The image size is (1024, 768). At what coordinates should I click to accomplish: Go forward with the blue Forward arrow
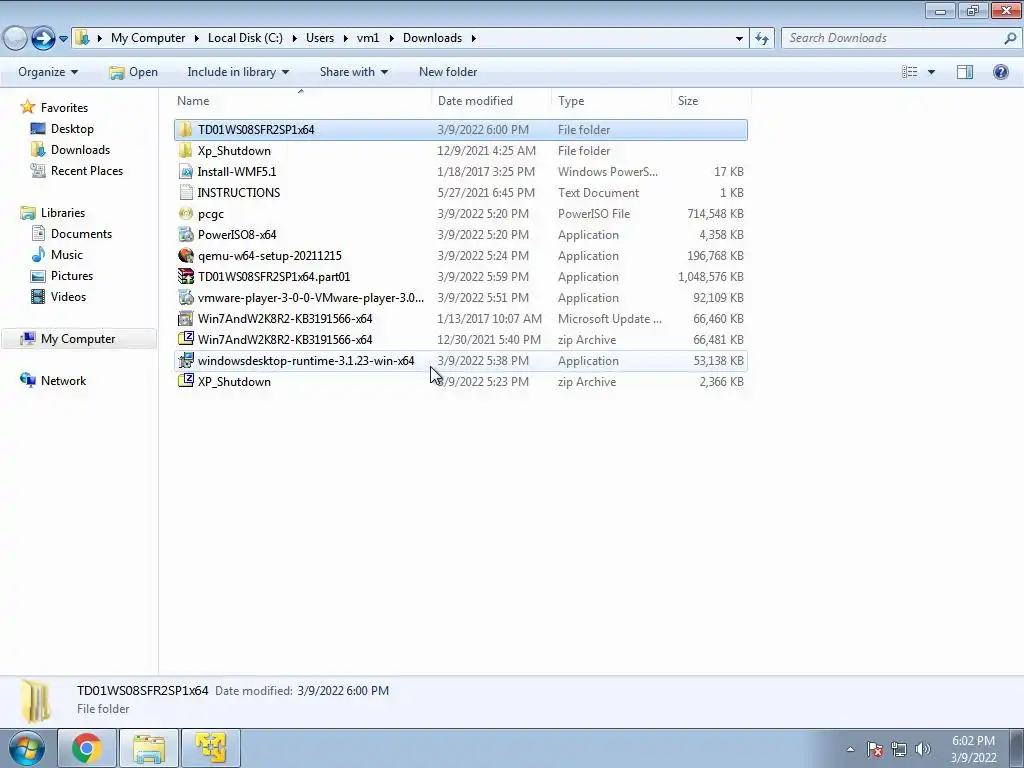pyautogui.click(x=43, y=38)
